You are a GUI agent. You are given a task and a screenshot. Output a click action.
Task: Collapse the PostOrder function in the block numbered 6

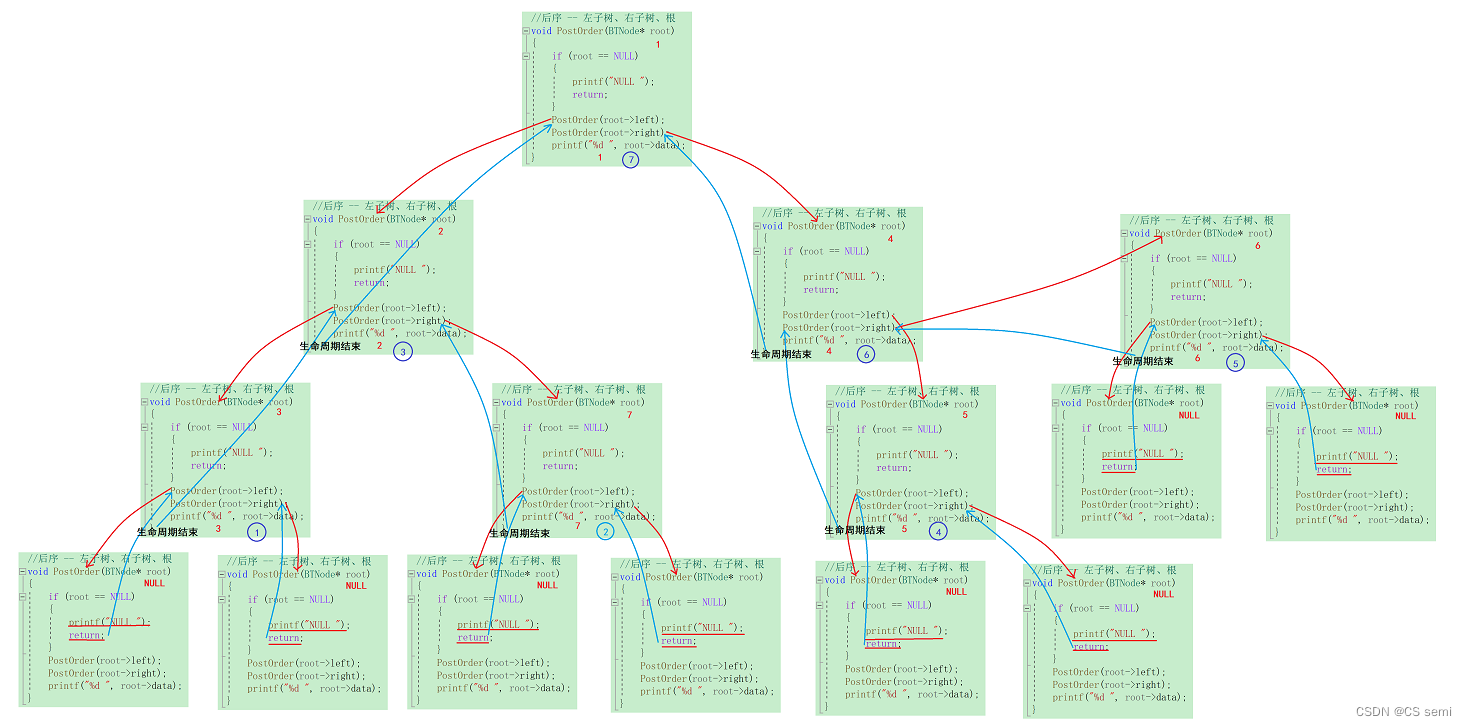point(1124,233)
